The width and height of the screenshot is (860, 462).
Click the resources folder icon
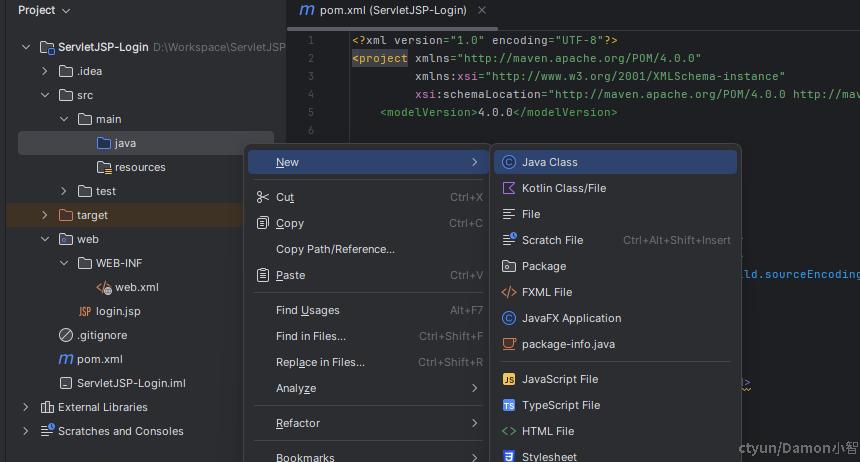[104, 167]
